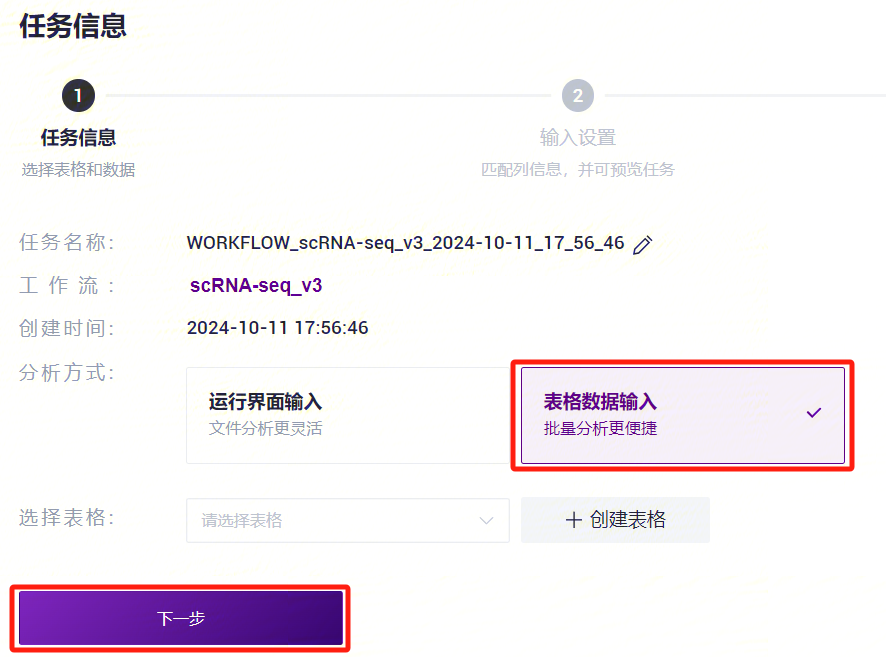Viewport: 886px width, 657px height.
Task: Click the 创建表格 button
Action: pos(615,520)
